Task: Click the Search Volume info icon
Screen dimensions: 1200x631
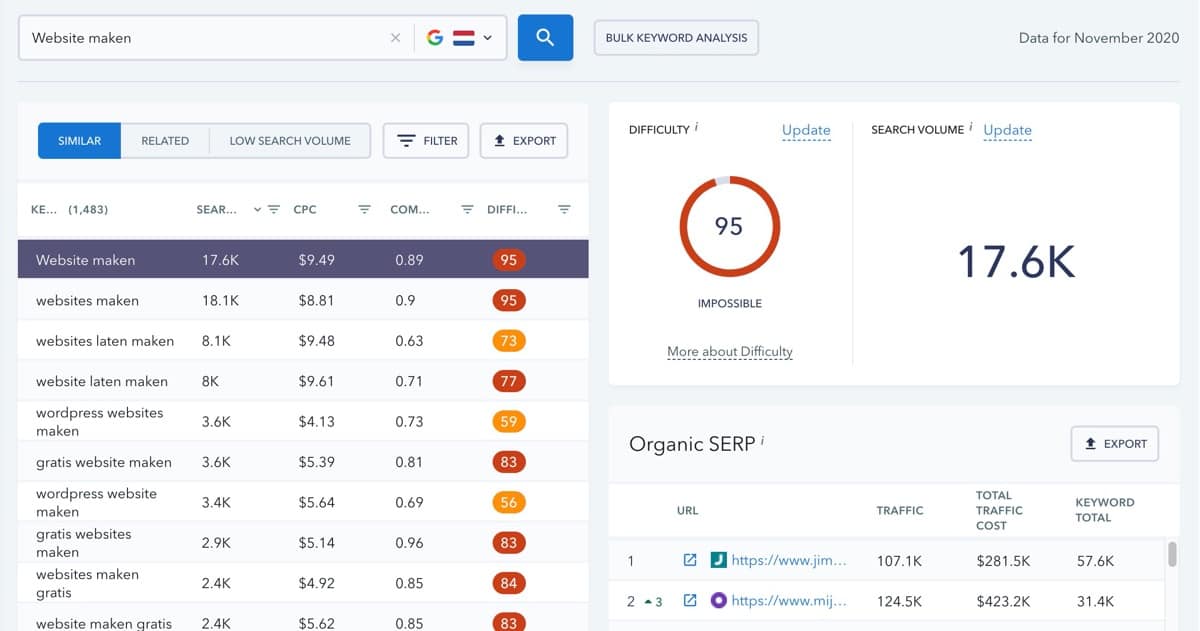Action: pos(972,127)
